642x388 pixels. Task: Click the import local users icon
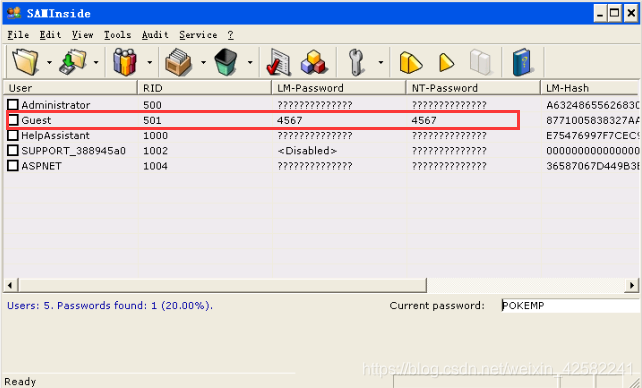73,62
